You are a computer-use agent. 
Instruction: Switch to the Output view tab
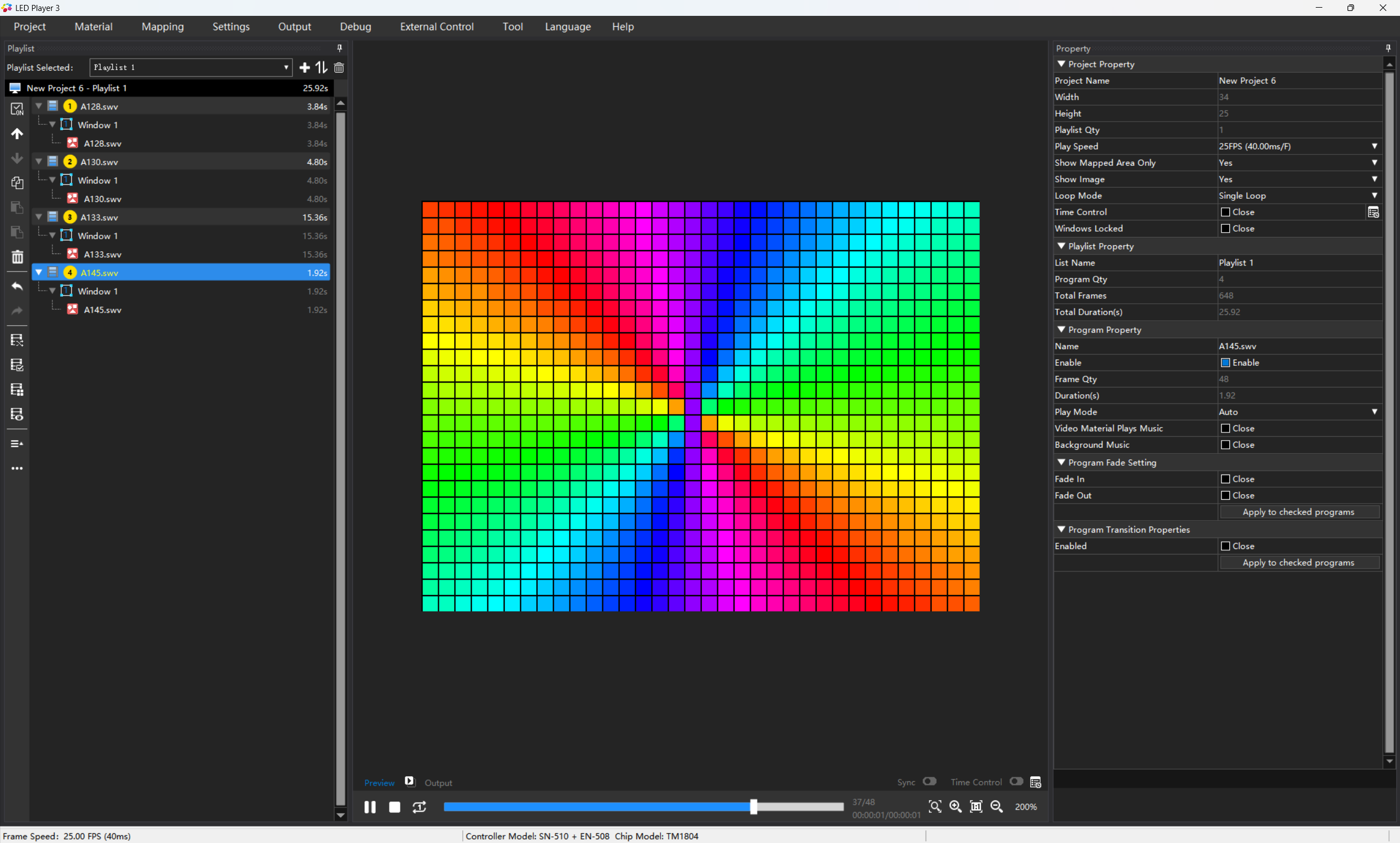[438, 783]
